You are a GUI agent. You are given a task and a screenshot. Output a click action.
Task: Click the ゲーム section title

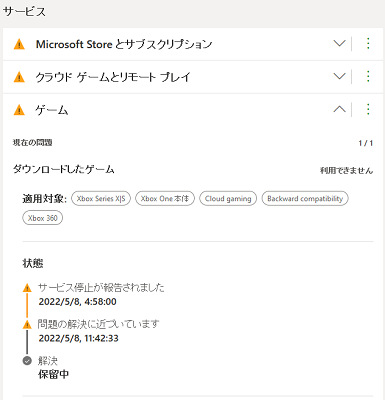[52, 110]
